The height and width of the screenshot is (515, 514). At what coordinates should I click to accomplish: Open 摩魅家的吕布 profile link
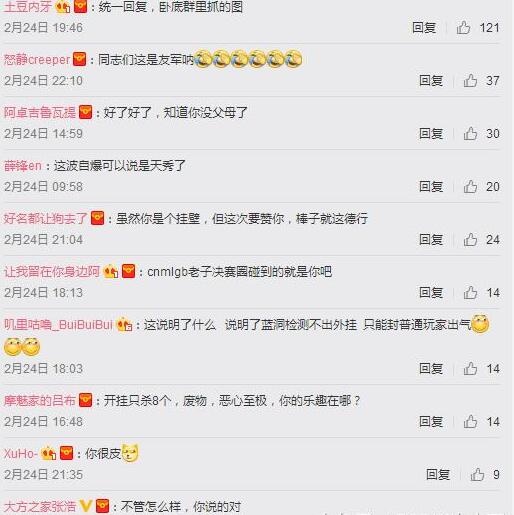(40, 400)
